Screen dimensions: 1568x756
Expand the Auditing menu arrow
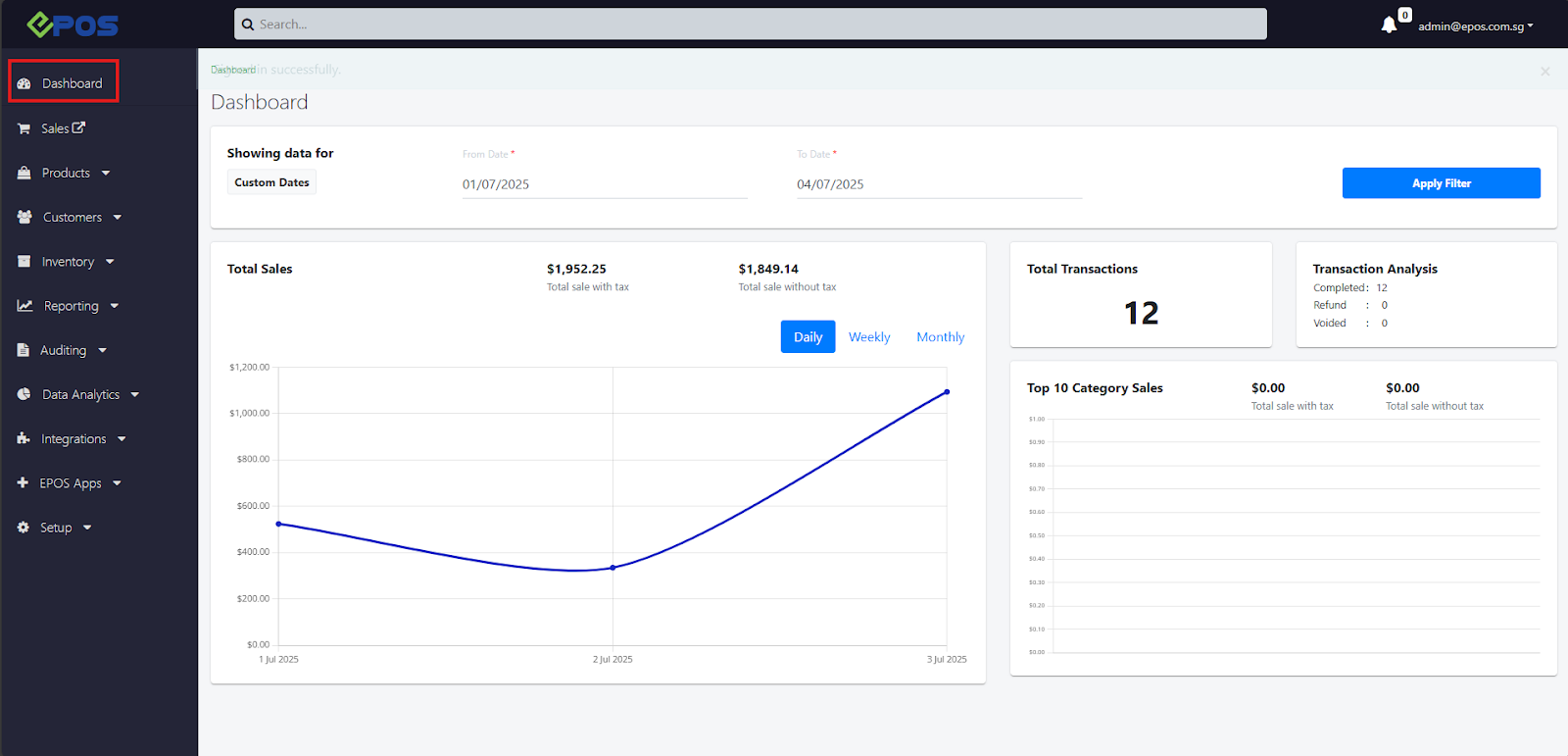click(x=103, y=351)
